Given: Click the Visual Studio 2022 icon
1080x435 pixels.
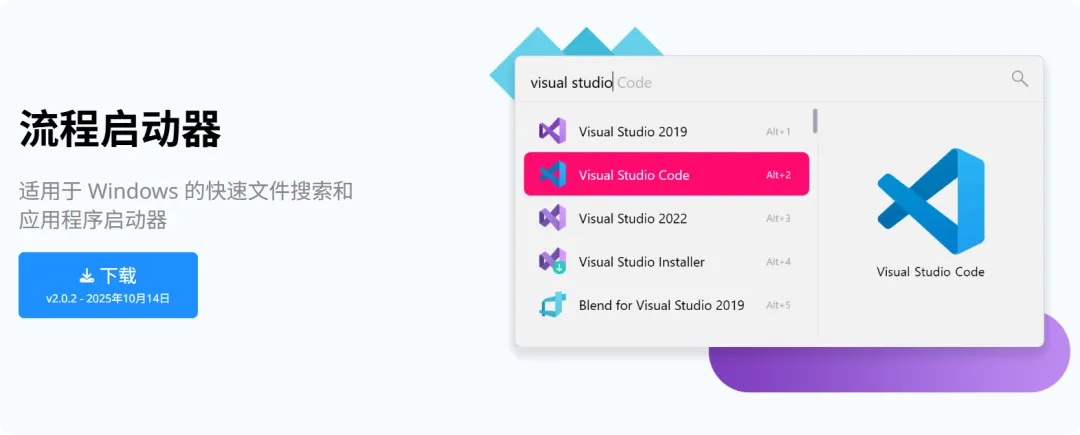Looking at the screenshot, I should [x=552, y=218].
